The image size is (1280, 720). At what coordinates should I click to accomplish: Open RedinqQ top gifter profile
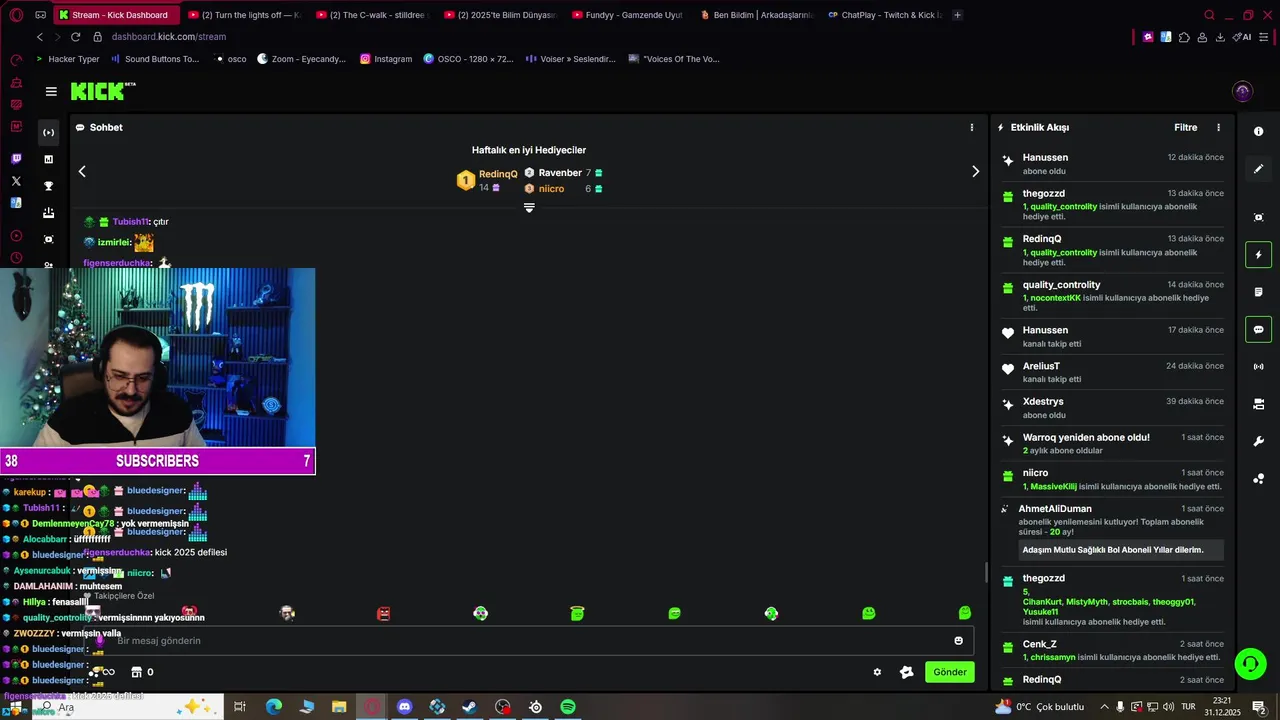[498, 174]
